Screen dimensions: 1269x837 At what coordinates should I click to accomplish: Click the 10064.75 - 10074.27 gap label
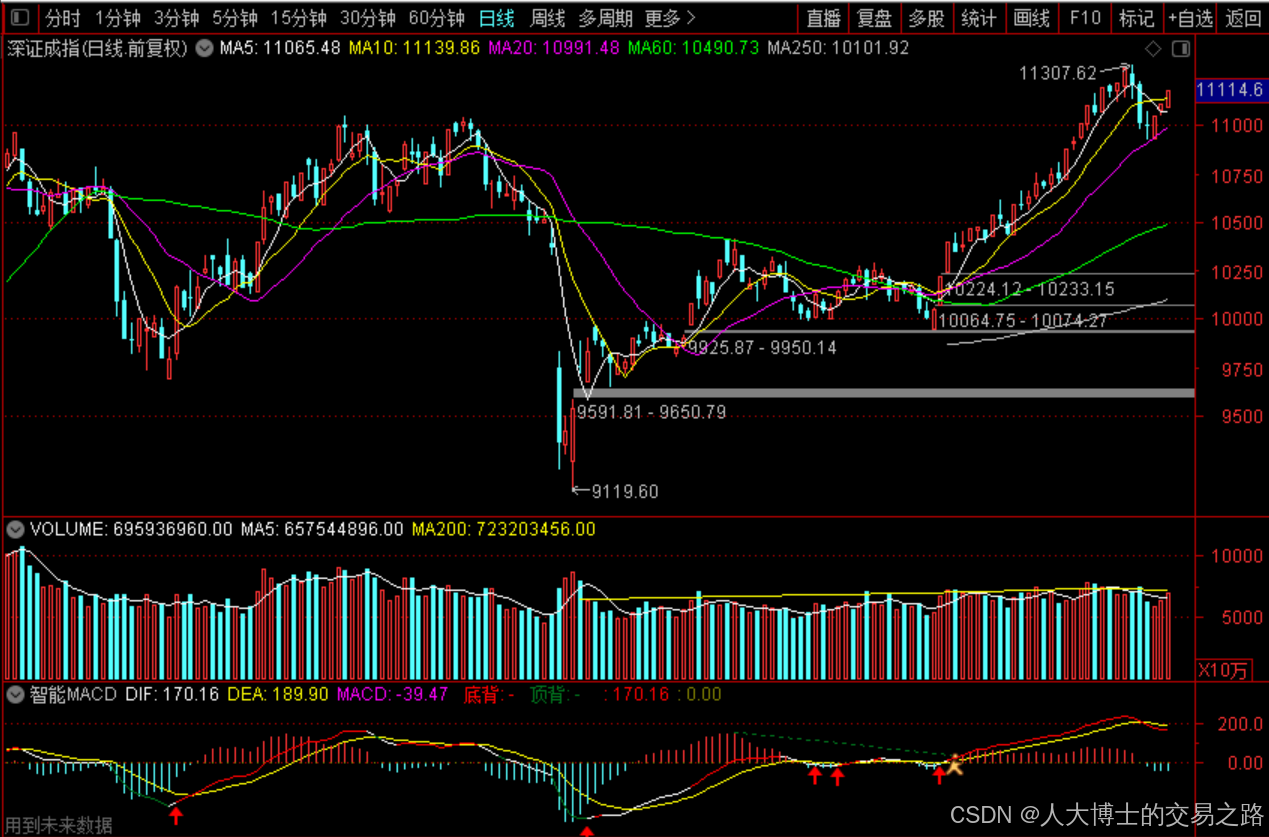pos(1025,321)
